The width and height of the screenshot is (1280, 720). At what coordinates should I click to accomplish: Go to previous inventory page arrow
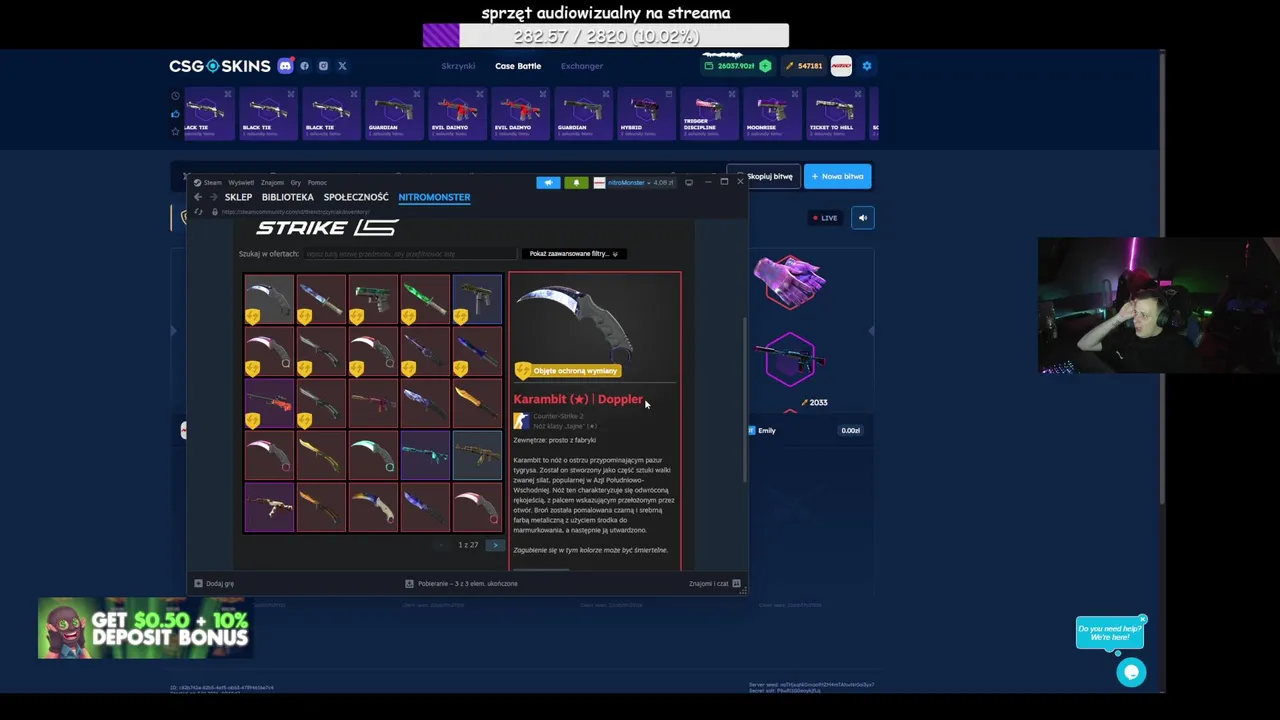coord(441,545)
